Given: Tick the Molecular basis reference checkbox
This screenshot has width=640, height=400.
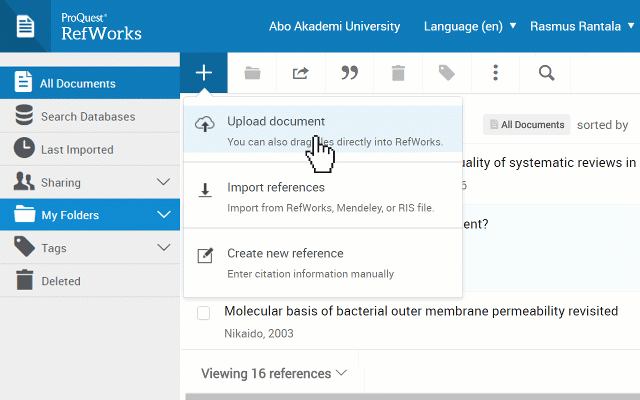Looking at the screenshot, I should (x=203, y=313).
